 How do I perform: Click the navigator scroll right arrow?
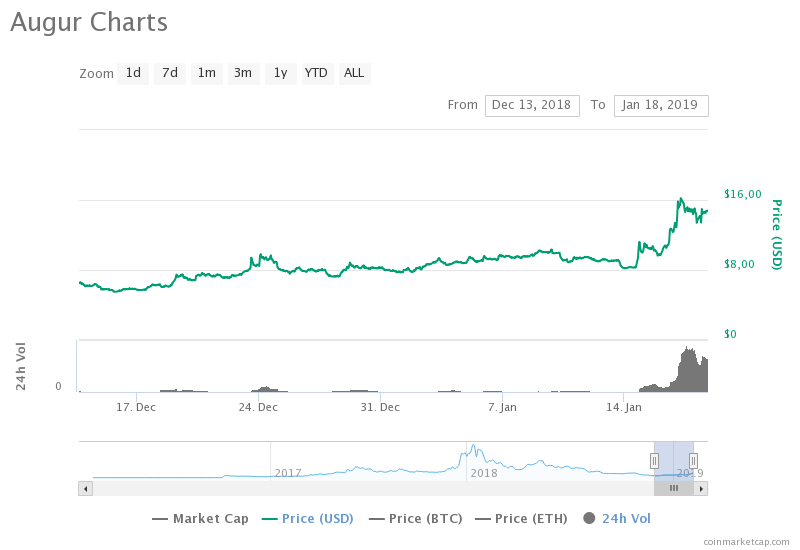tap(701, 489)
